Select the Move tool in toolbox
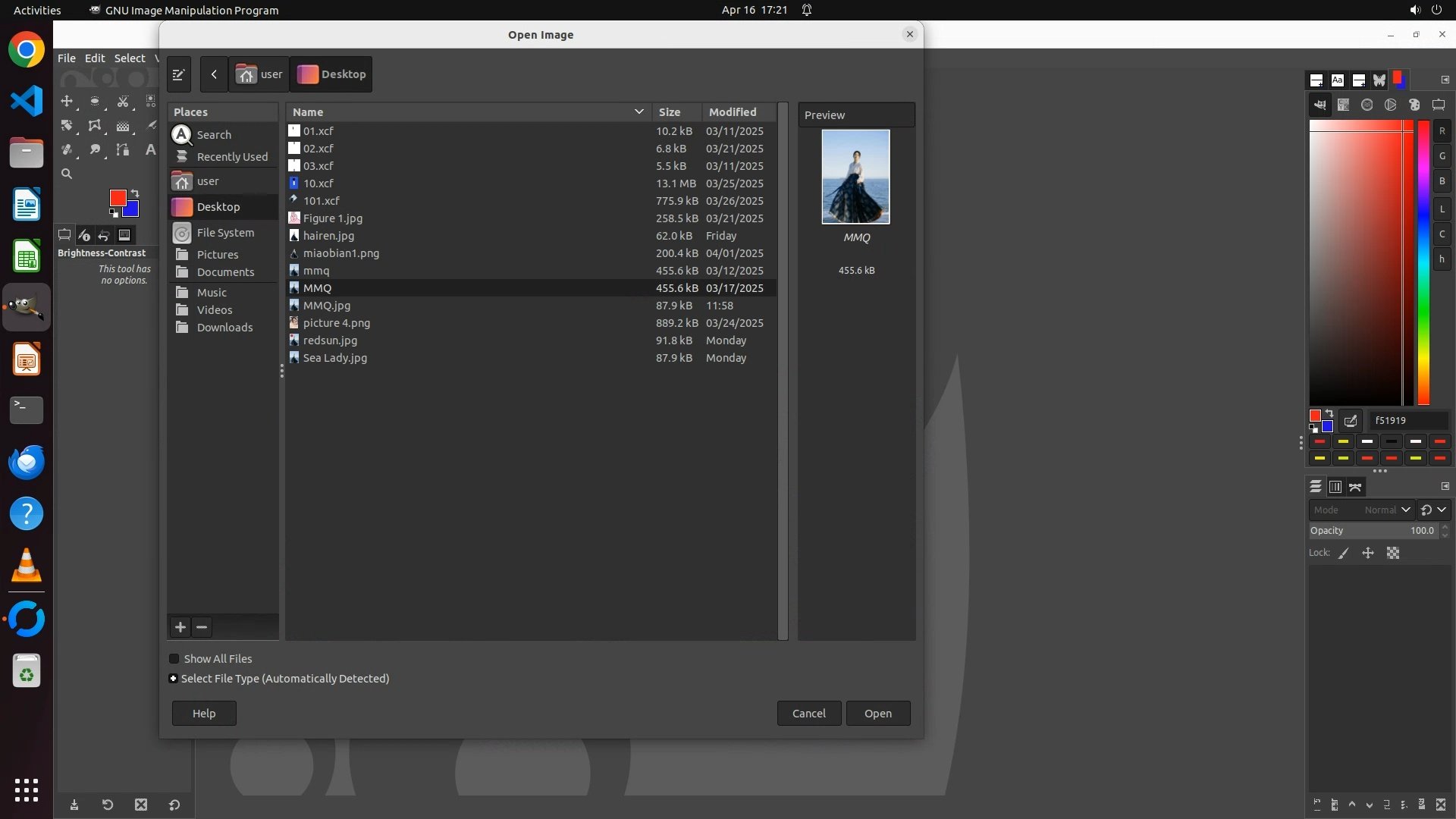This screenshot has height=819, width=1456. point(67,102)
